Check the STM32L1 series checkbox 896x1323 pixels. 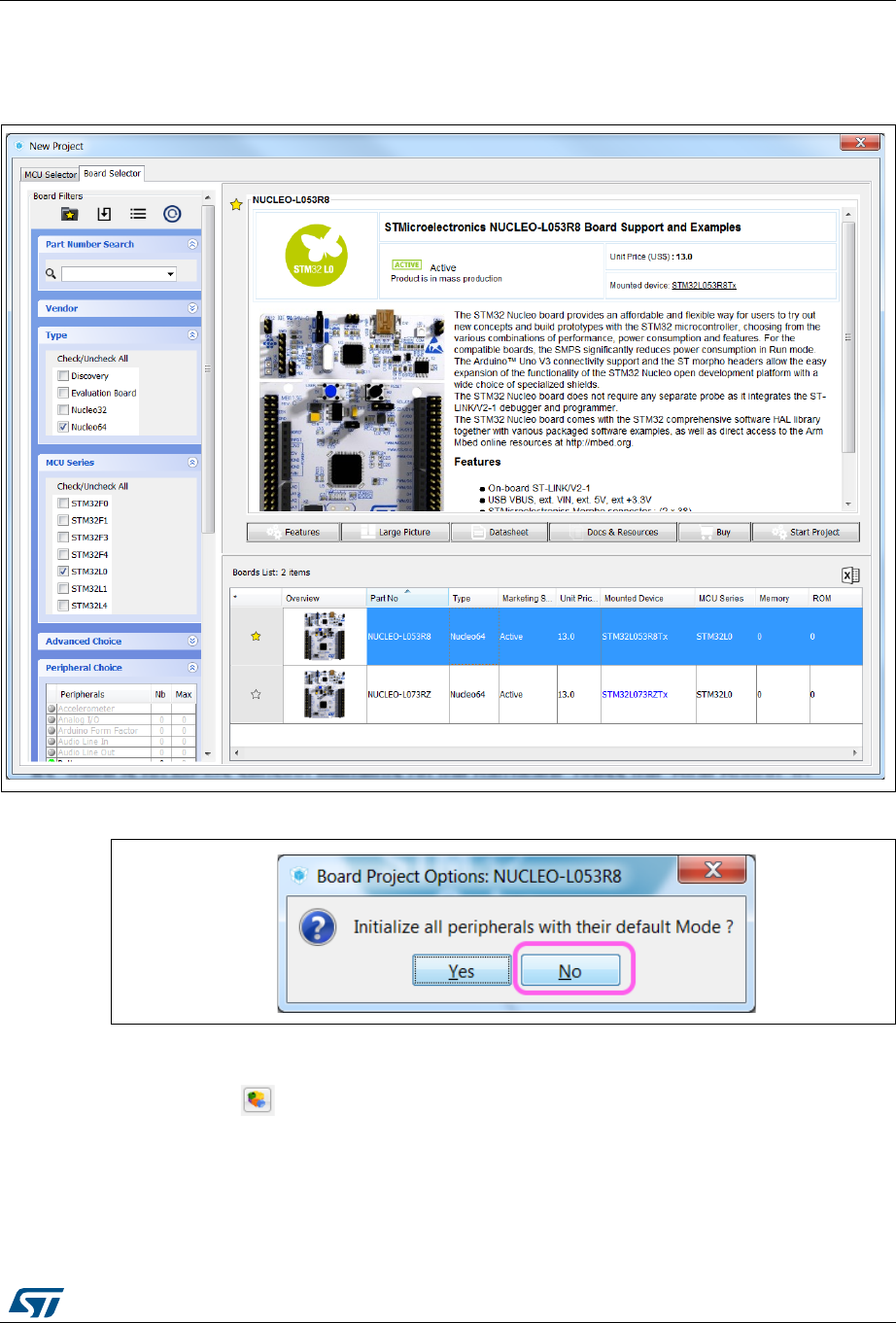pyautogui.click(x=63, y=588)
